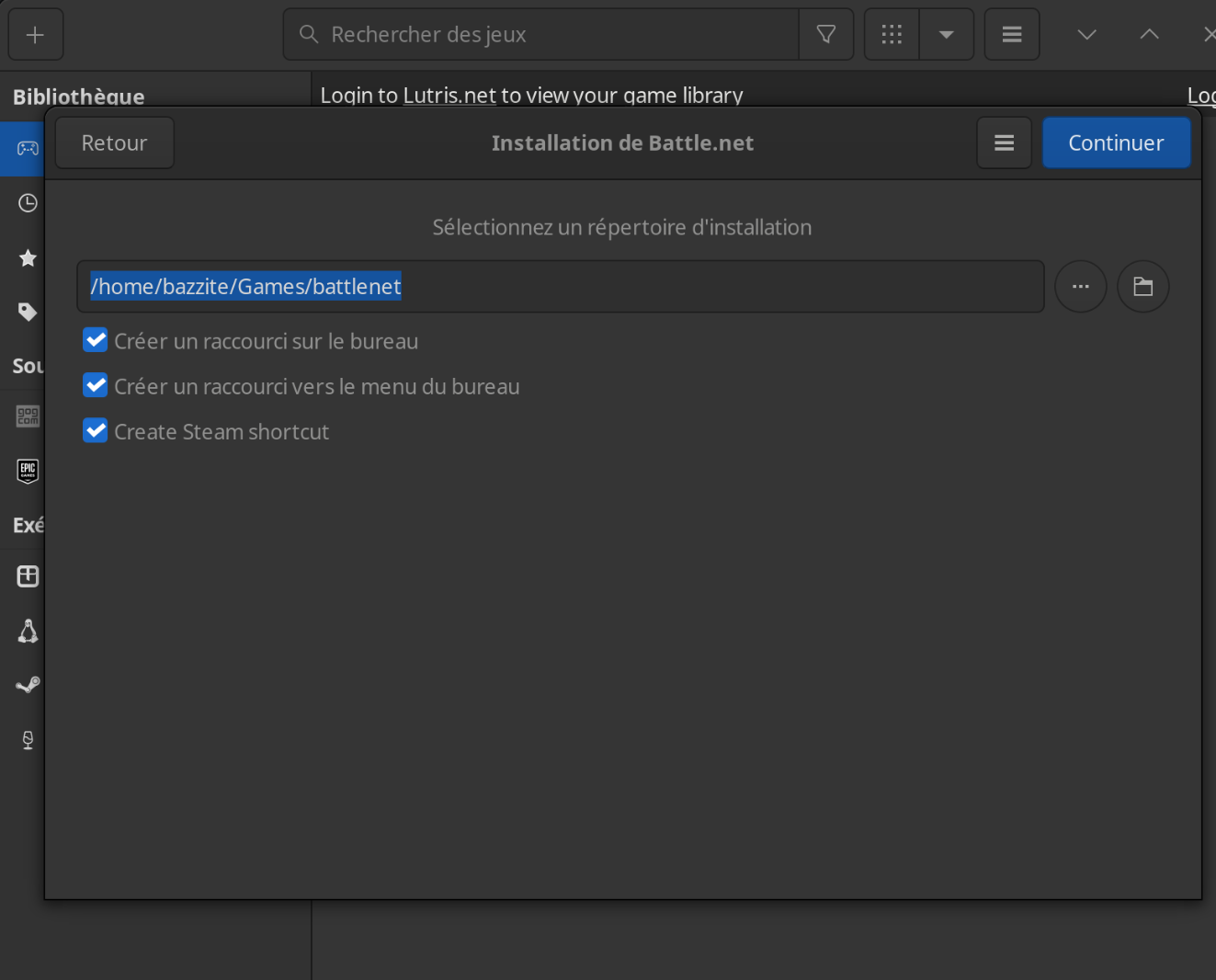Click the add game plus button
This screenshot has width=1216, height=980.
tap(35, 35)
